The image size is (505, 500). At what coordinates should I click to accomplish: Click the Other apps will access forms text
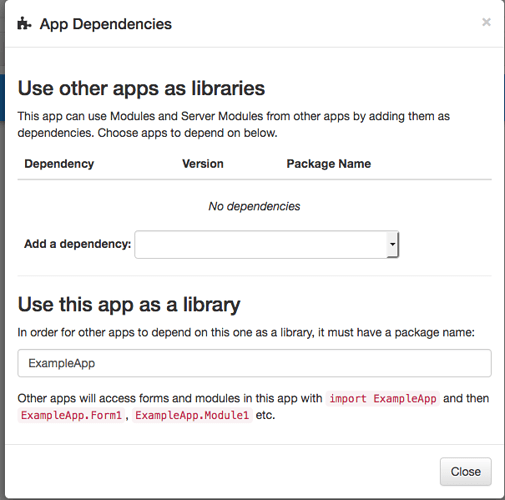click(x=170, y=398)
